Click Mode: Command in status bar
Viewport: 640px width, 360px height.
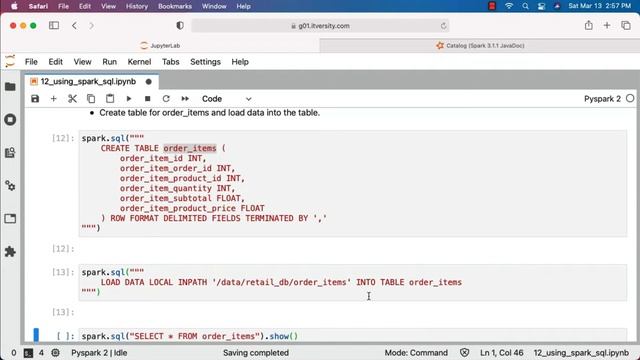tap(416, 353)
